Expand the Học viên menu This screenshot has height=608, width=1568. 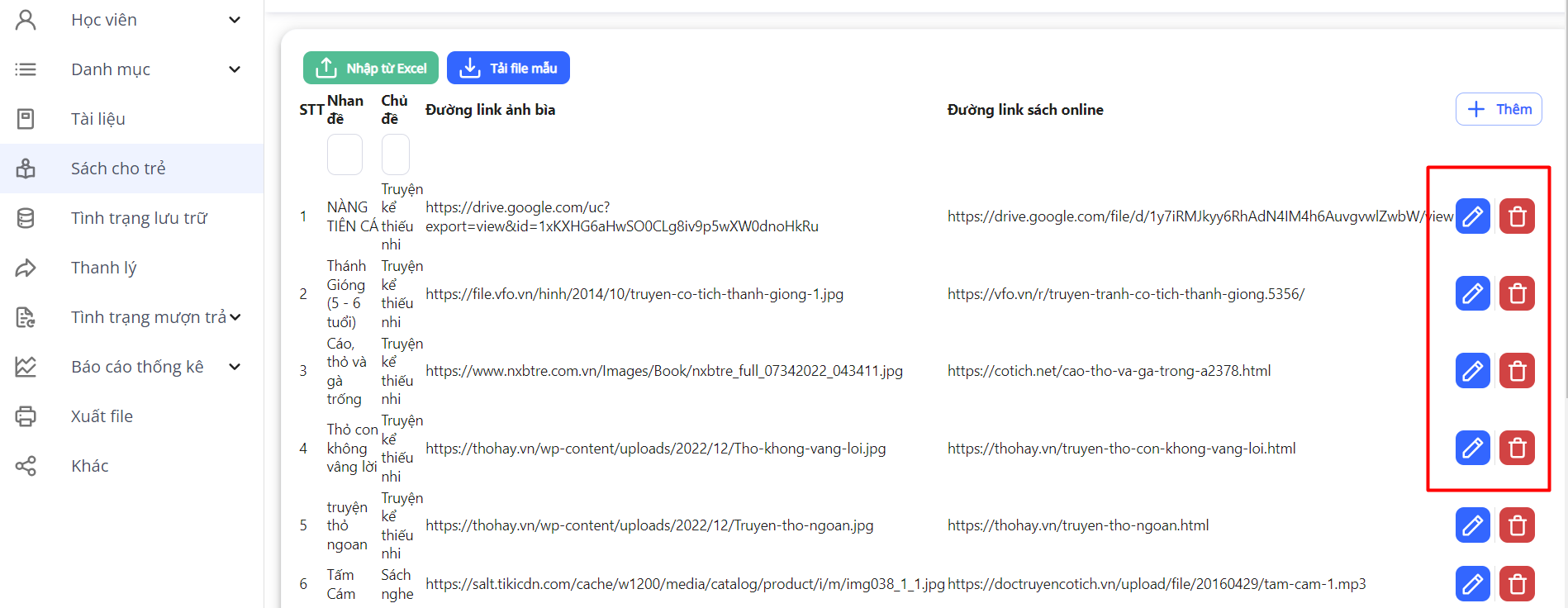pyautogui.click(x=235, y=20)
